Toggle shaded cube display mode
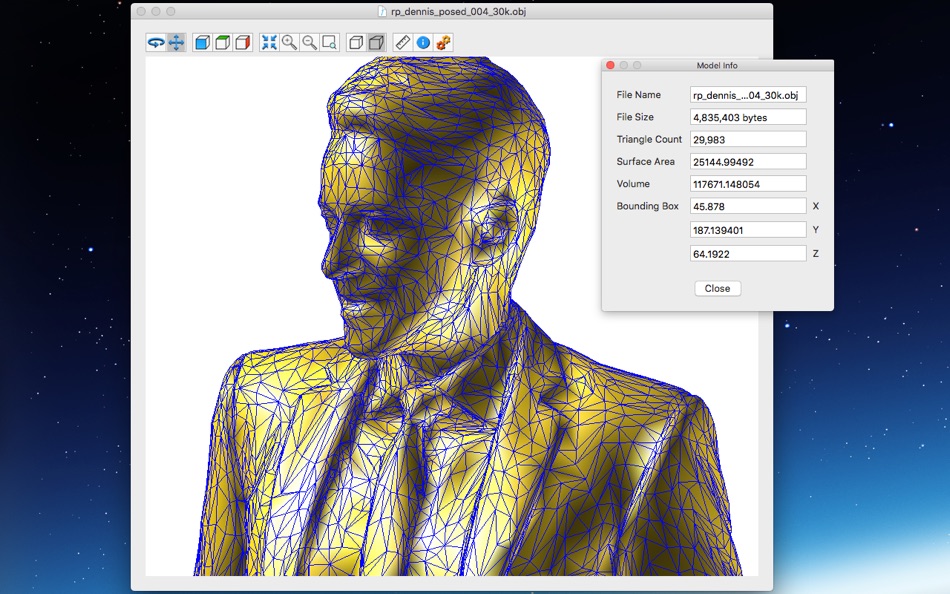The height and width of the screenshot is (594, 950). [376, 43]
